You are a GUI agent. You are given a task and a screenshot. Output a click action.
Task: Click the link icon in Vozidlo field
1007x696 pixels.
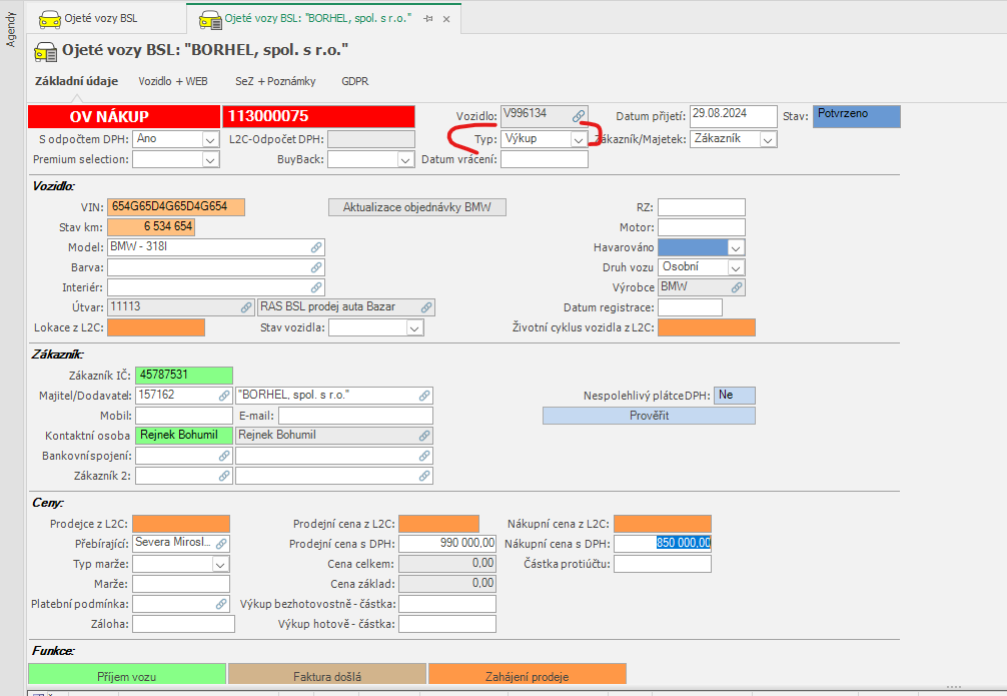578,116
